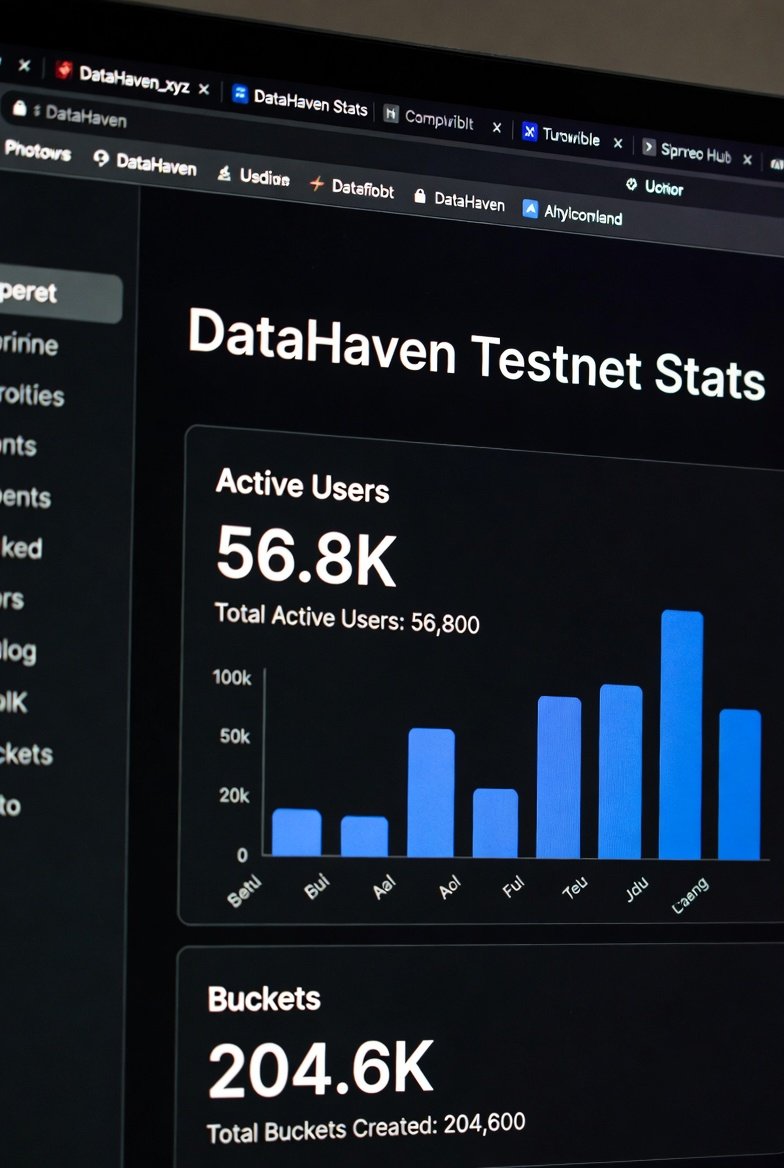Open the 'rolties' sidebar entry

point(32,395)
